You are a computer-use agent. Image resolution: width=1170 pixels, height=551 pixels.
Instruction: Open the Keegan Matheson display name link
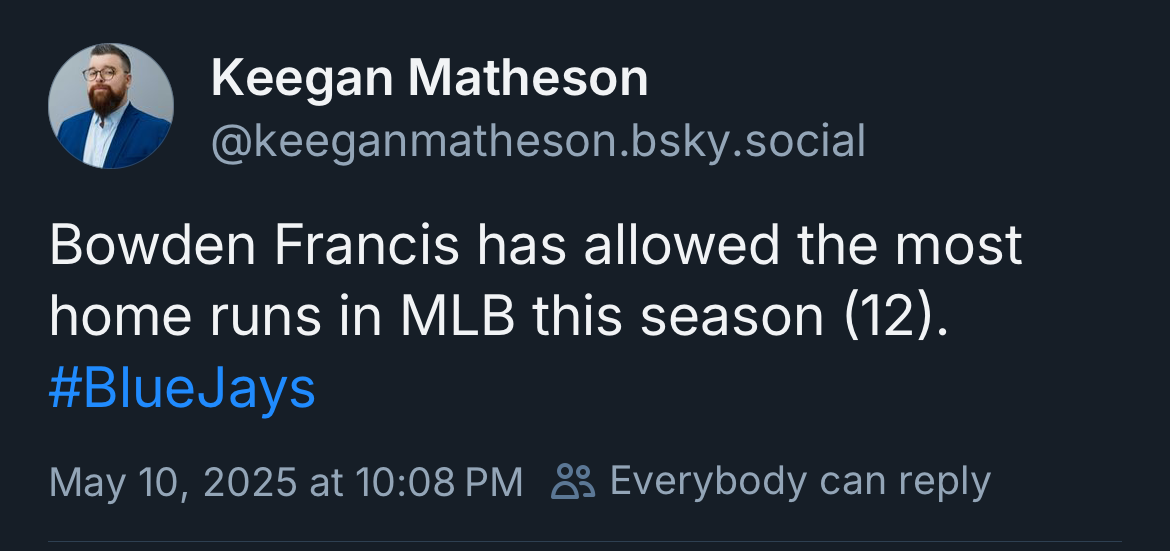(430, 79)
